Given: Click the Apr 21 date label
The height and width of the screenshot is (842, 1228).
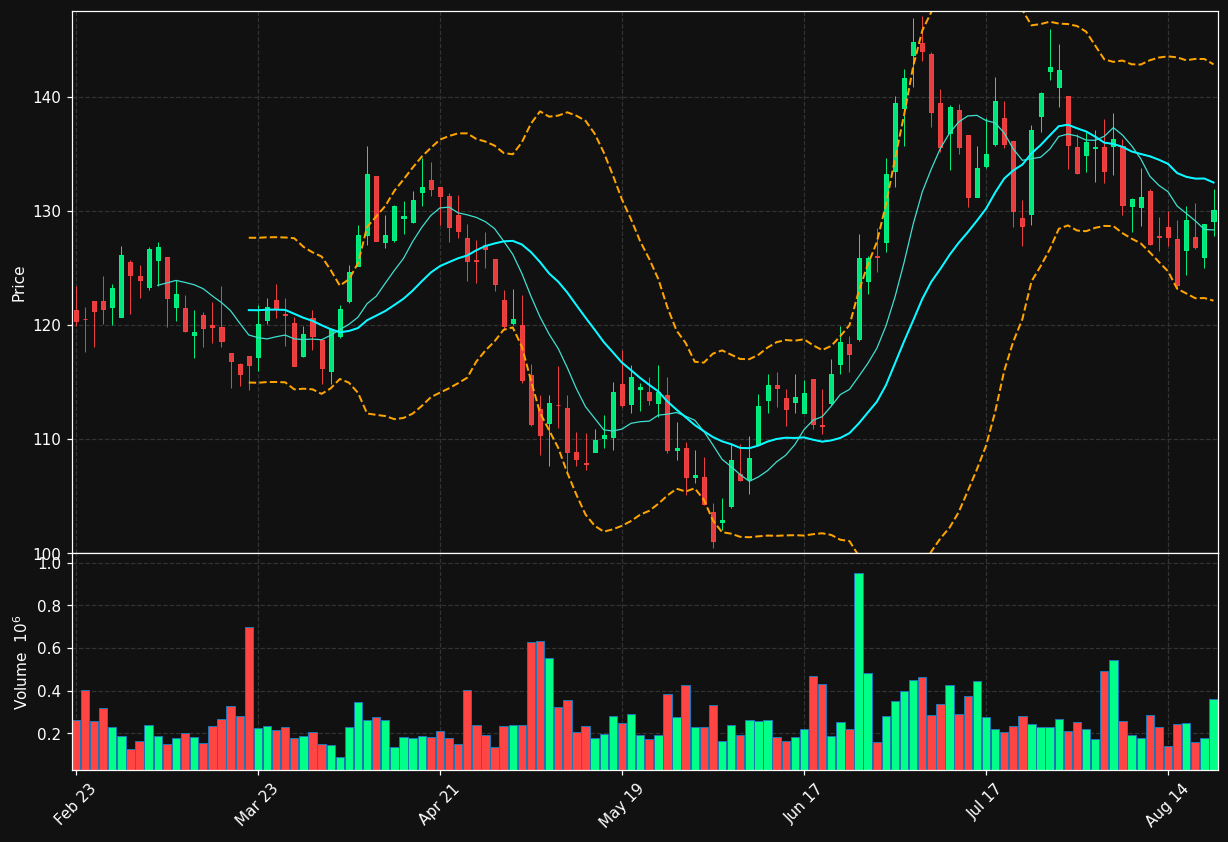Looking at the screenshot, I should (x=439, y=802).
